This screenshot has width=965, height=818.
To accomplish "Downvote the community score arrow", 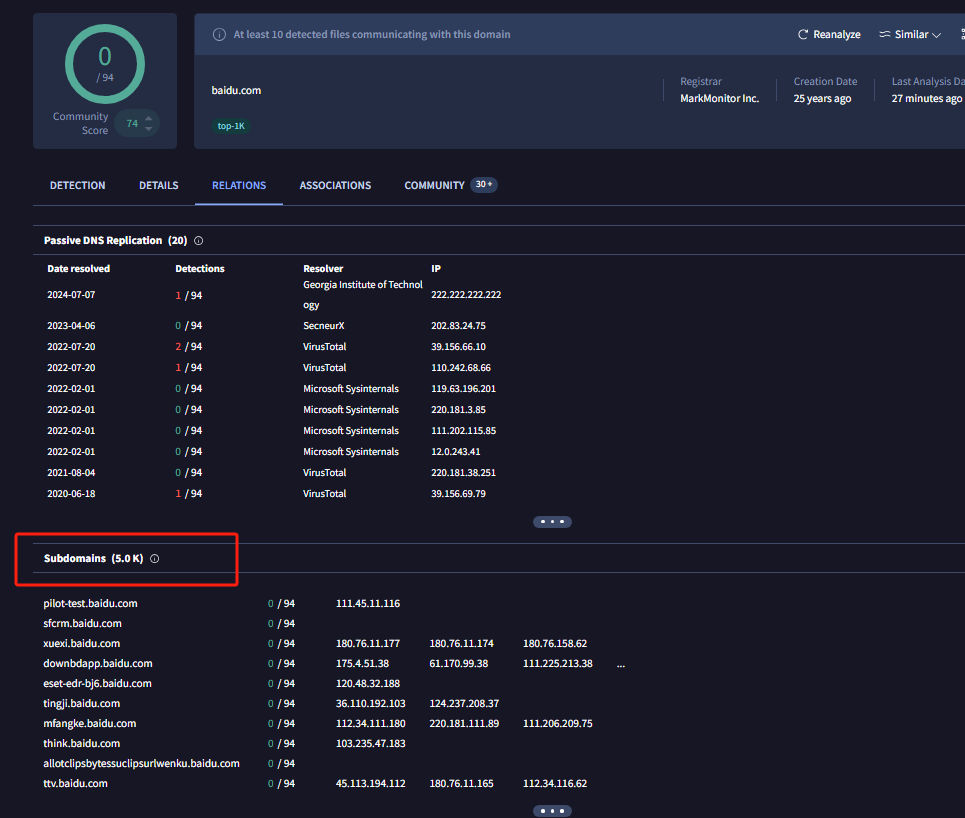I will point(148,129).
